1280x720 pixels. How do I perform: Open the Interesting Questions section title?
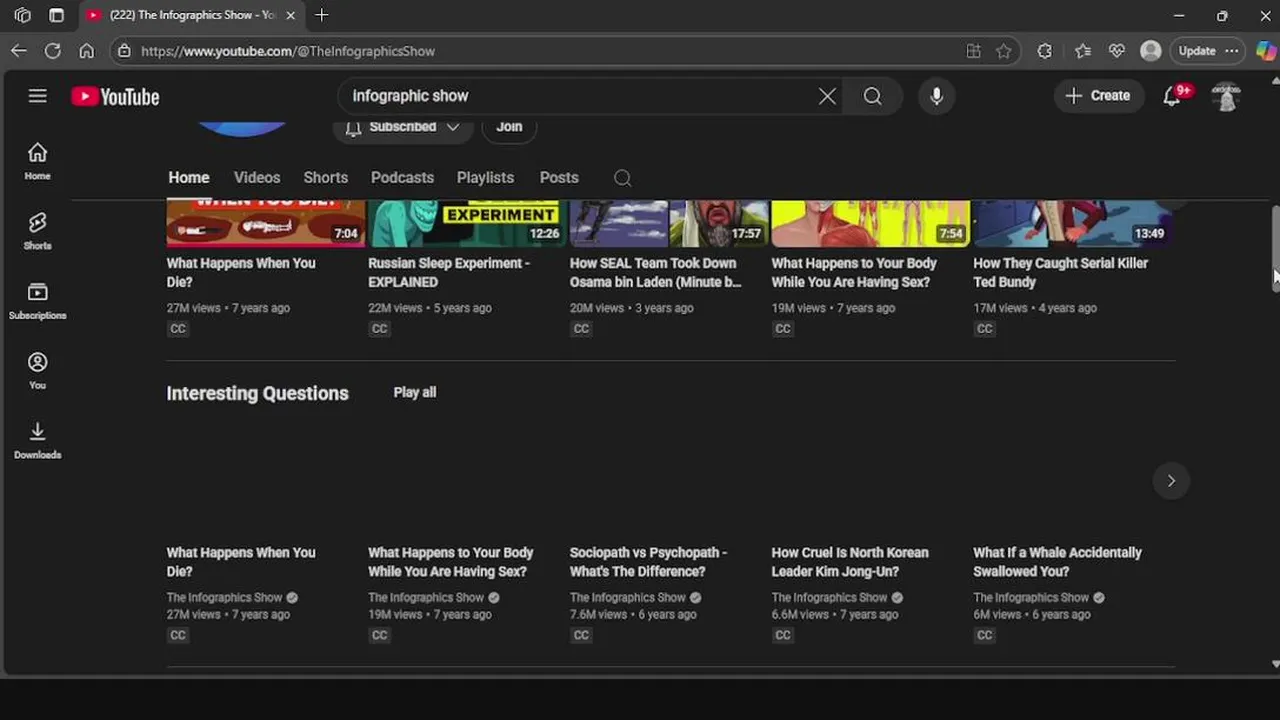pyautogui.click(x=257, y=393)
